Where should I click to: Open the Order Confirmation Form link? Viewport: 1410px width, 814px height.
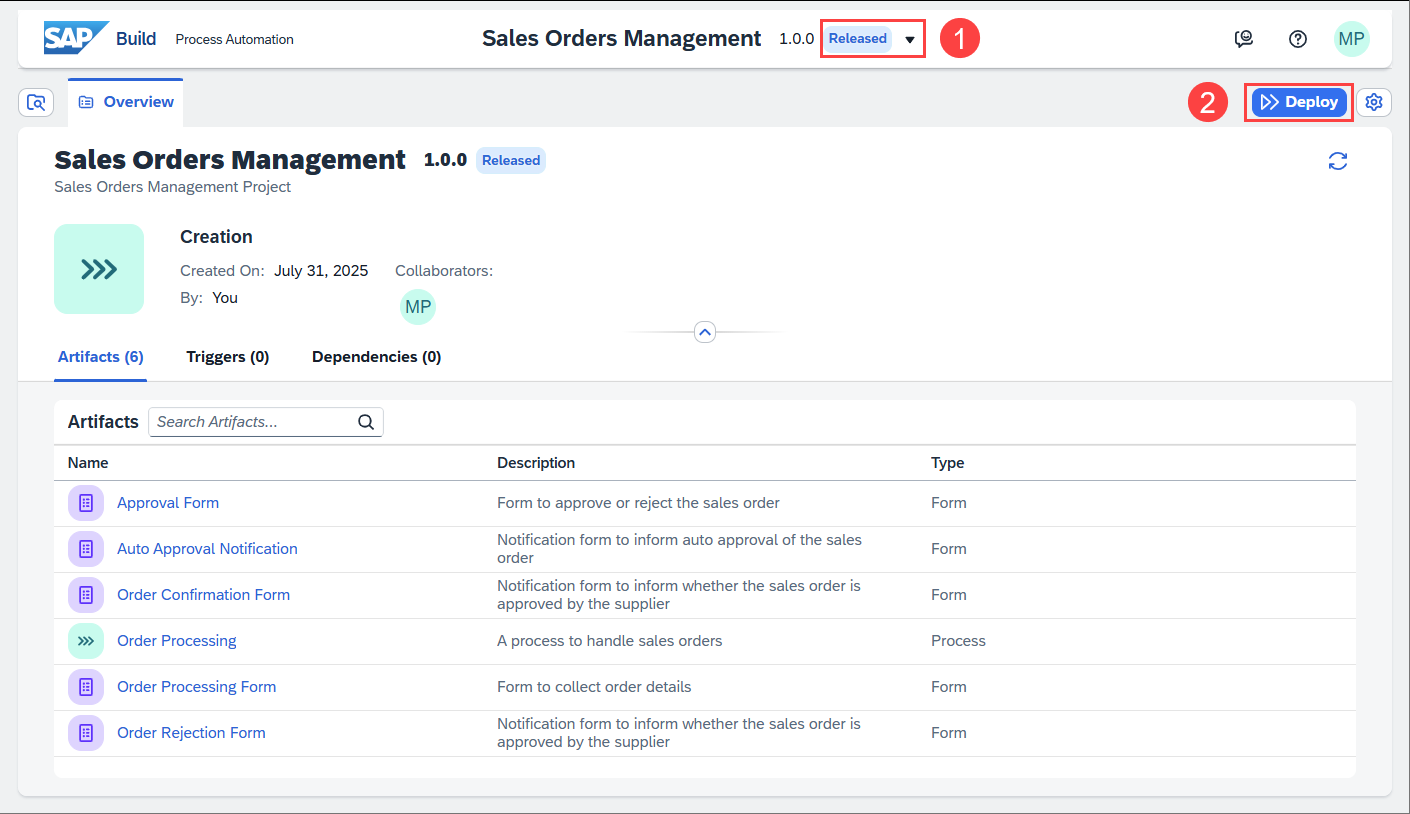pos(204,595)
